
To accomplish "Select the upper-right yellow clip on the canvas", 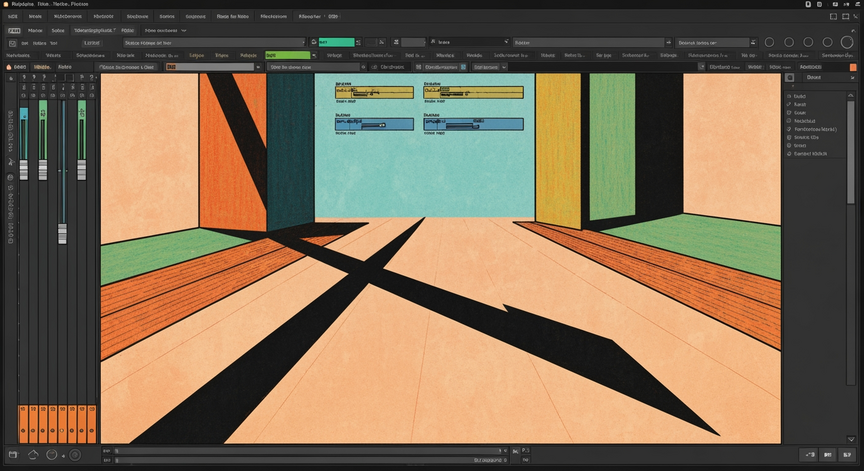I will tap(473, 92).
